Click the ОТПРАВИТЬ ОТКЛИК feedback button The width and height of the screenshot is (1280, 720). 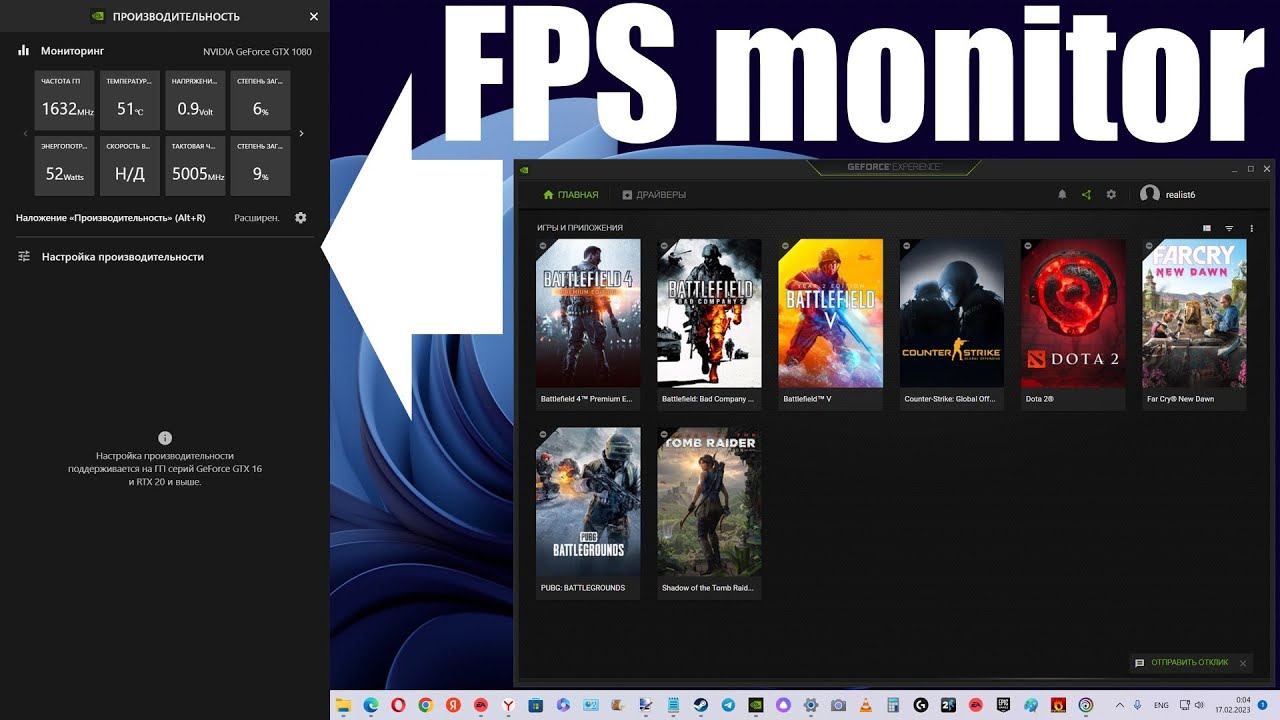pos(1181,663)
